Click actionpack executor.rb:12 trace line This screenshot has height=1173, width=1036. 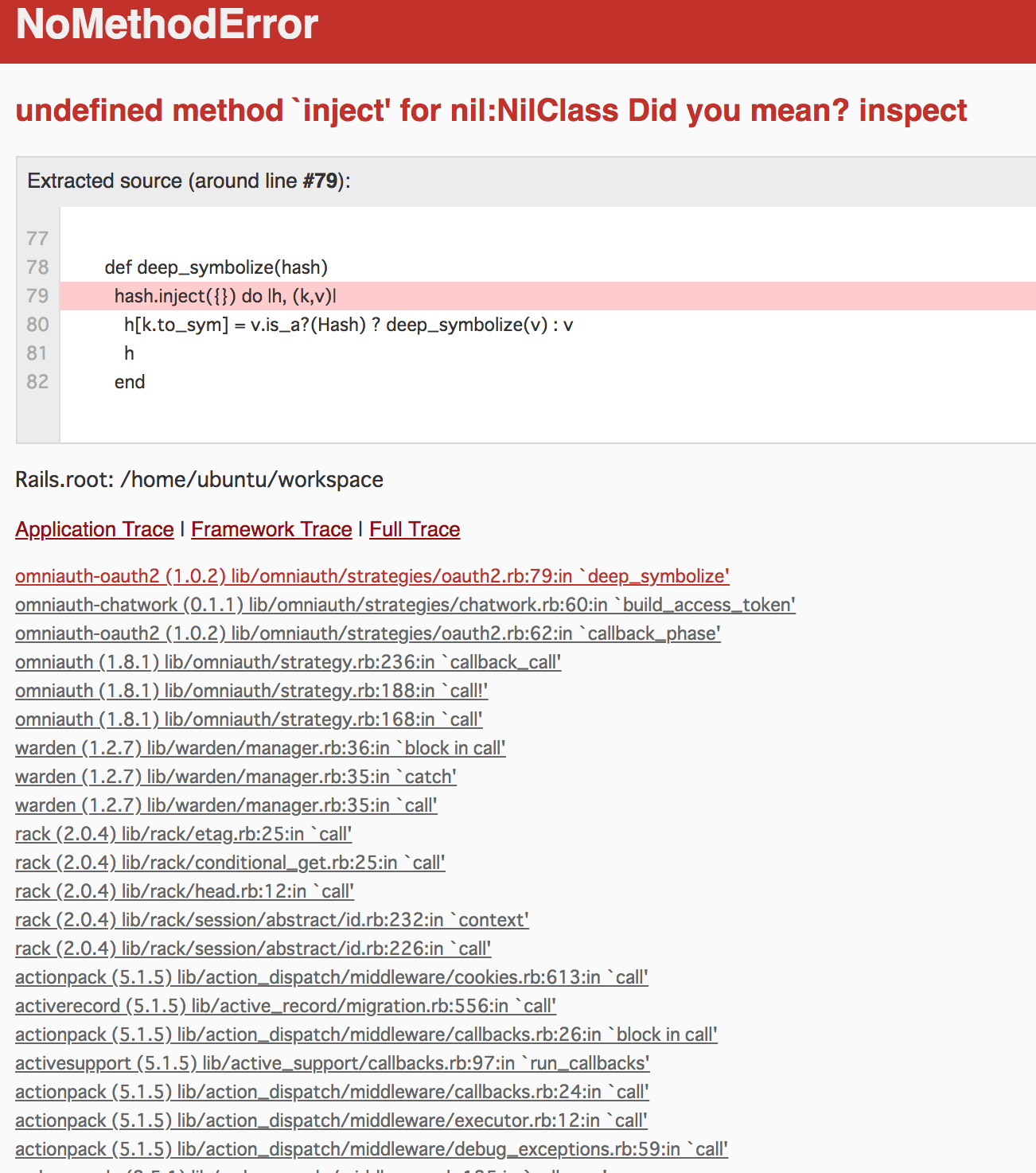(331, 1120)
